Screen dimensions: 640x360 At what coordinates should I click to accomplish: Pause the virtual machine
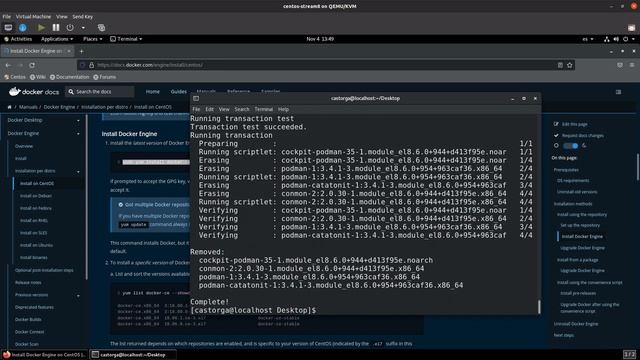pos(56,27)
